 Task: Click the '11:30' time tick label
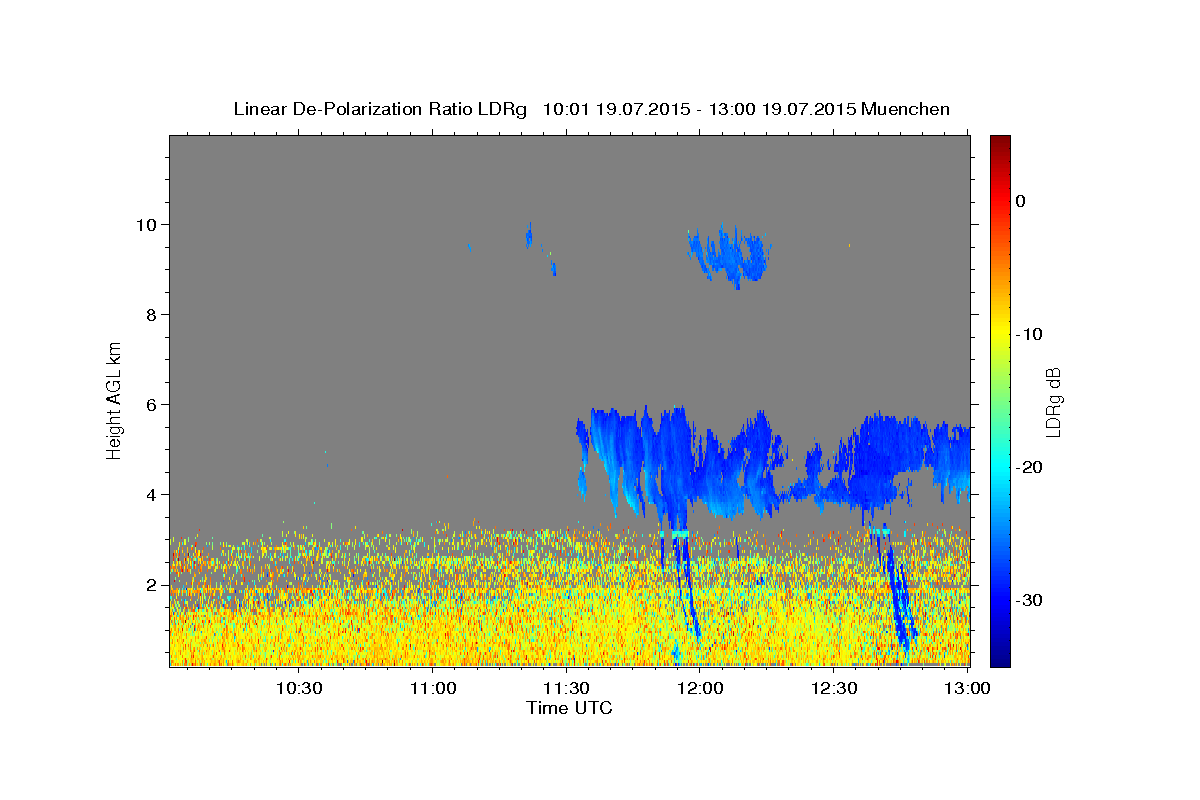566,688
